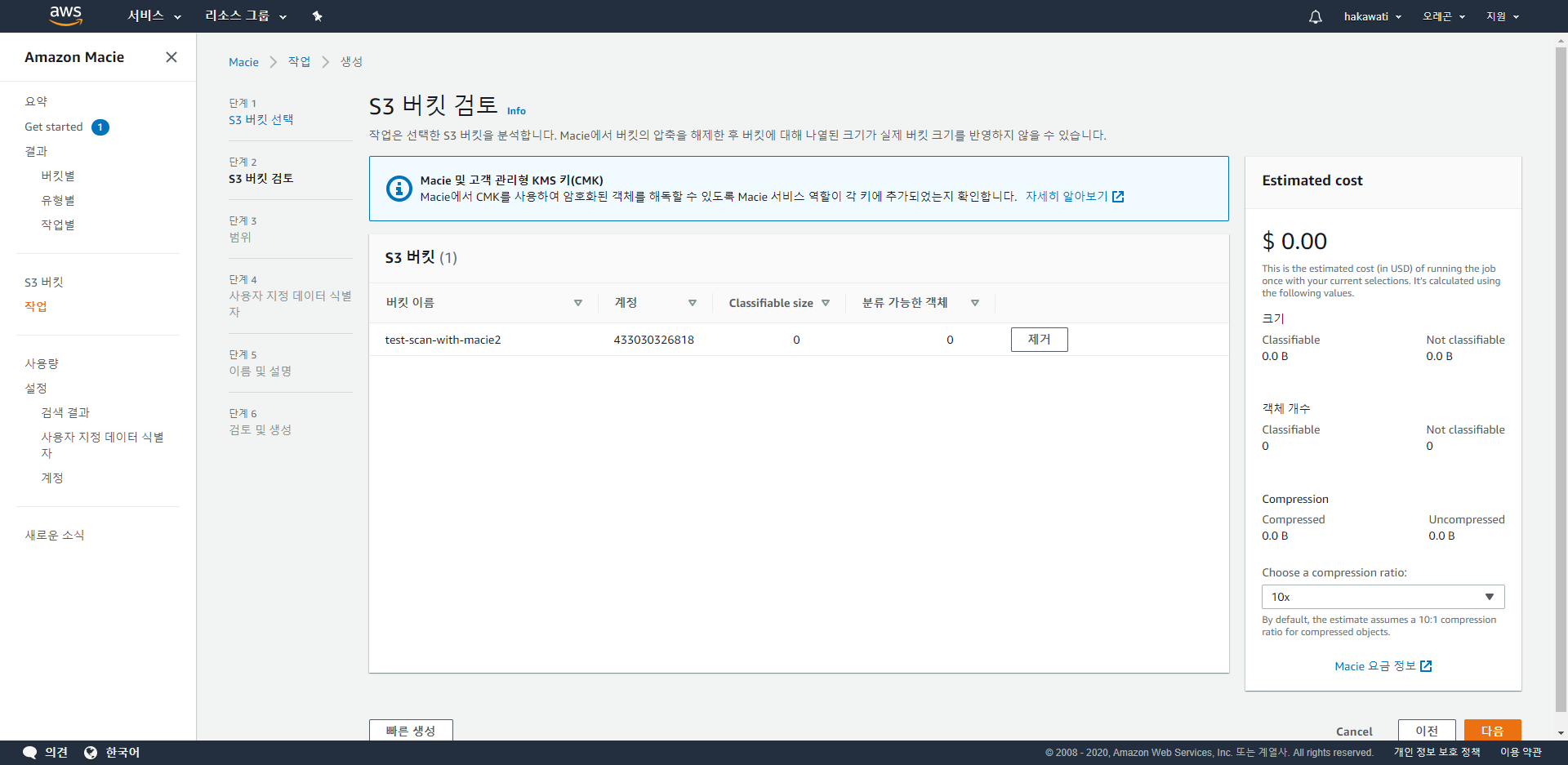Close the Amazon Macie sidebar panel
This screenshot has height=765, width=1568.
[171, 57]
